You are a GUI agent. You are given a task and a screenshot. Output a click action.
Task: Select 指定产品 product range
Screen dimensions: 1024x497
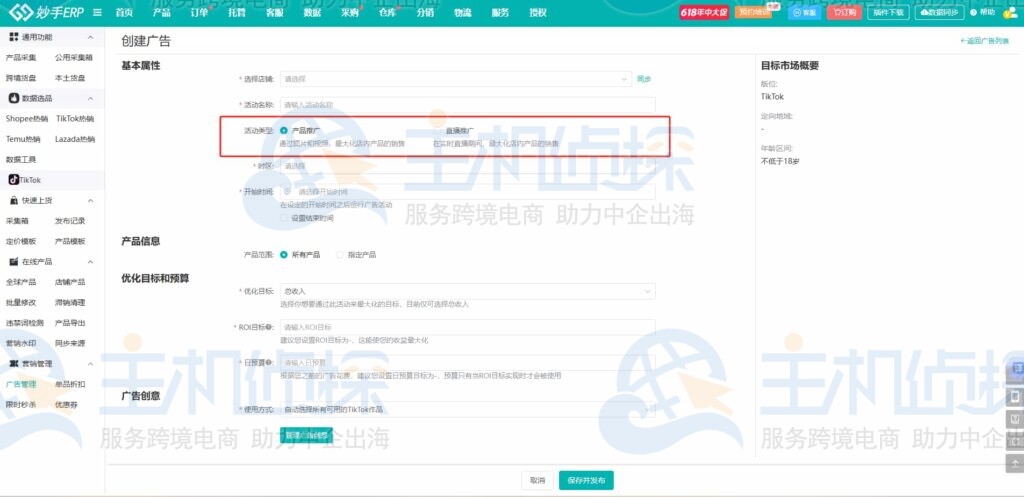[x=340, y=255]
